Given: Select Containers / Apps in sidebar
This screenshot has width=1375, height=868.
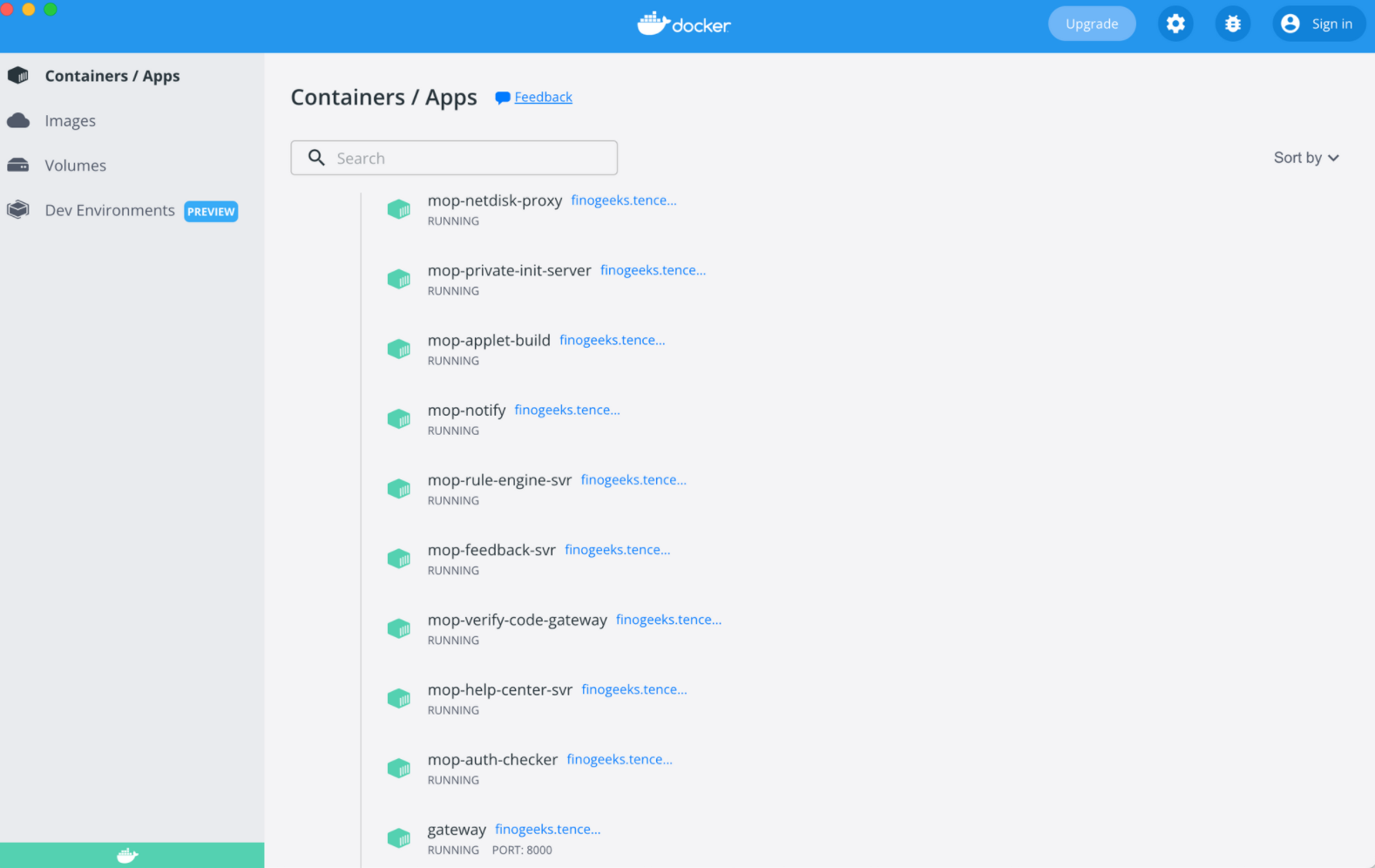Looking at the screenshot, I should pyautogui.click(x=112, y=76).
